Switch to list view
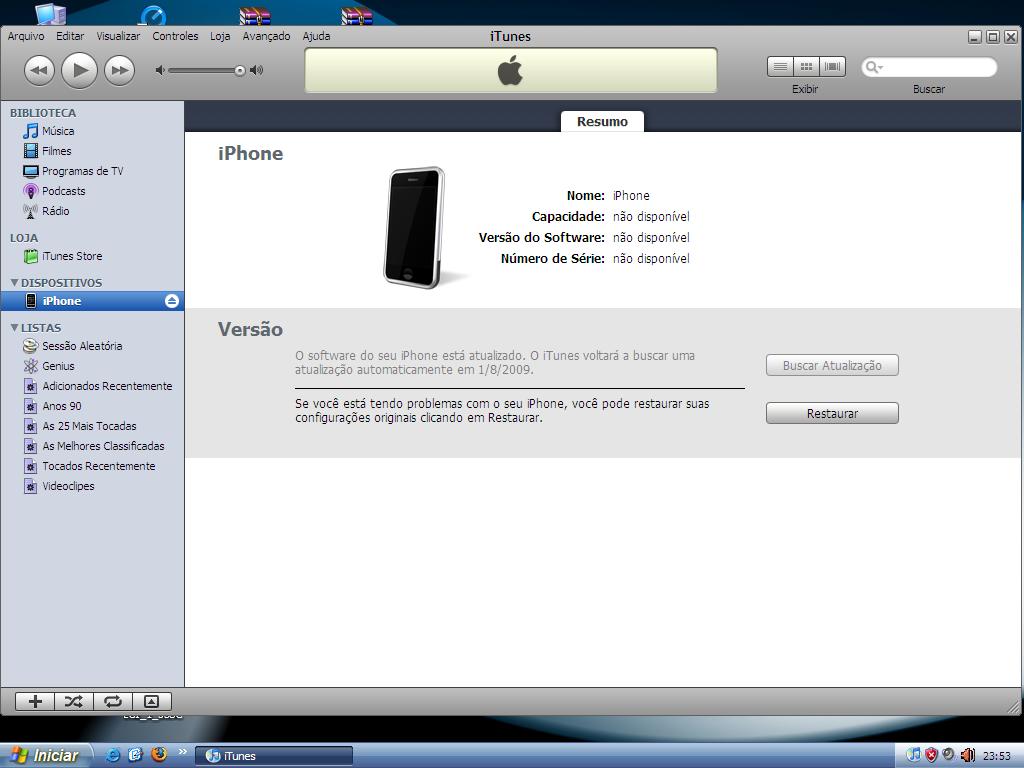 click(x=780, y=67)
